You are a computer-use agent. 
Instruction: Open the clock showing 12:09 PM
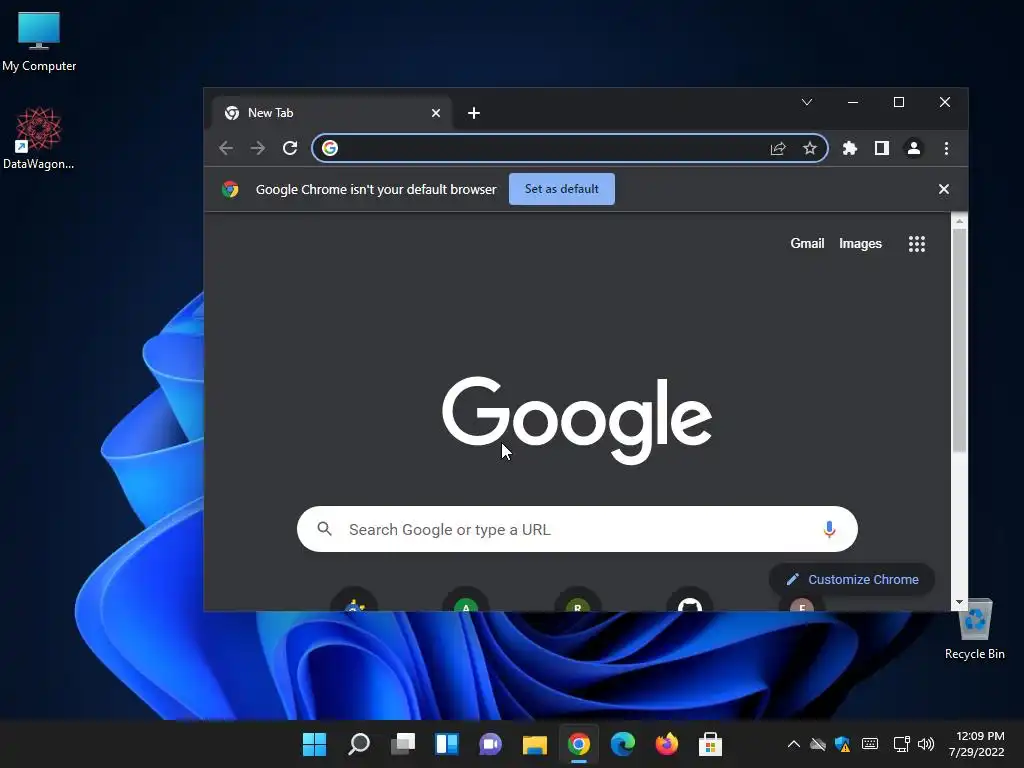click(976, 744)
